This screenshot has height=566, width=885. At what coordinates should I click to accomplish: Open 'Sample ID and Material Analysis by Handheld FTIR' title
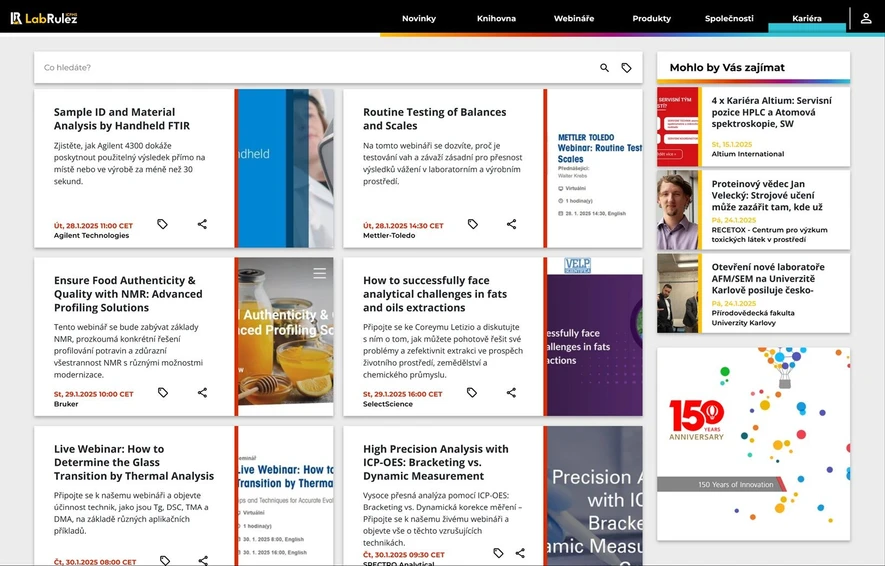[x=122, y=119]
